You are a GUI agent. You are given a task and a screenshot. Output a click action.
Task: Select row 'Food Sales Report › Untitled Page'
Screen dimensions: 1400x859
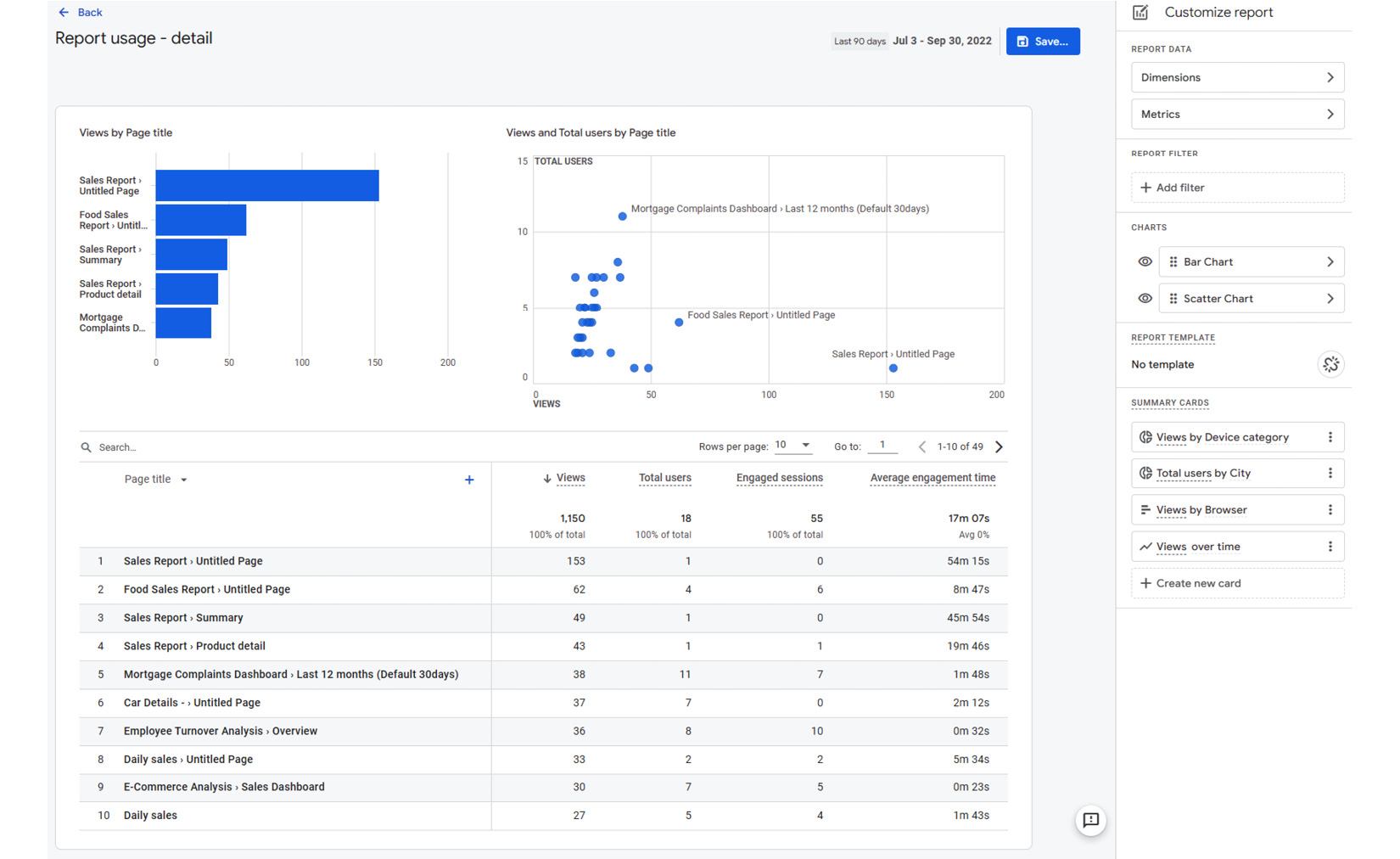543,589
